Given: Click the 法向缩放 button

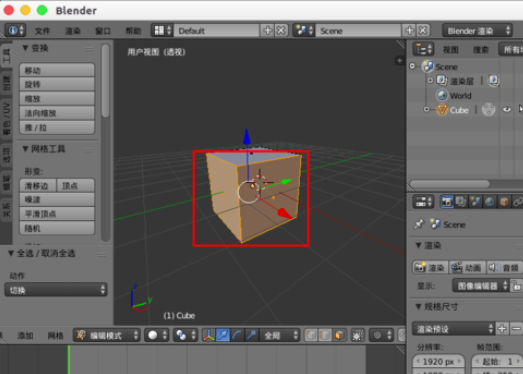Looking at the screenshot, I should 57,113.
